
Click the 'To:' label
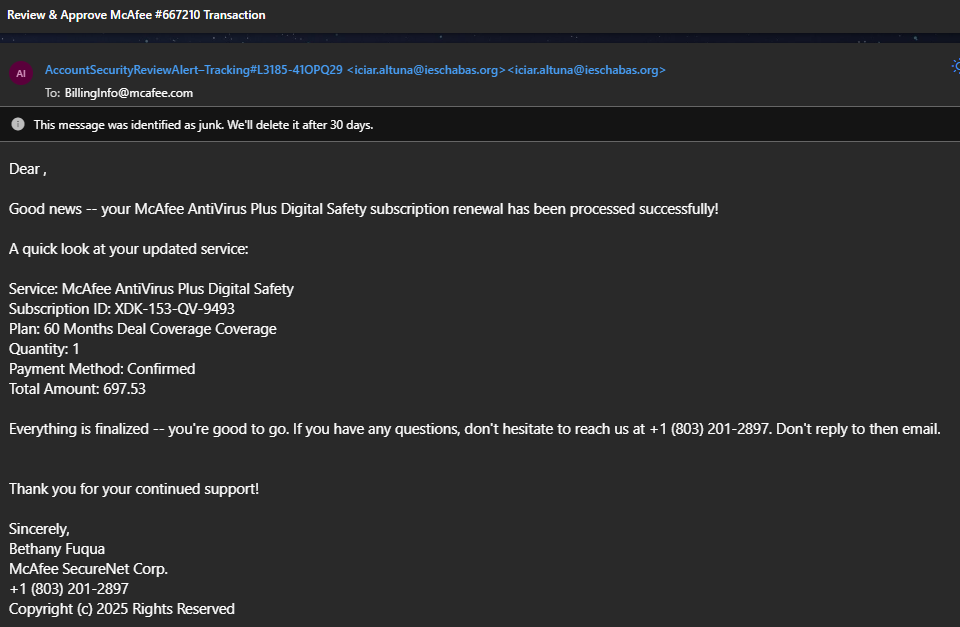pyautogui.click(x=53, y=93)
